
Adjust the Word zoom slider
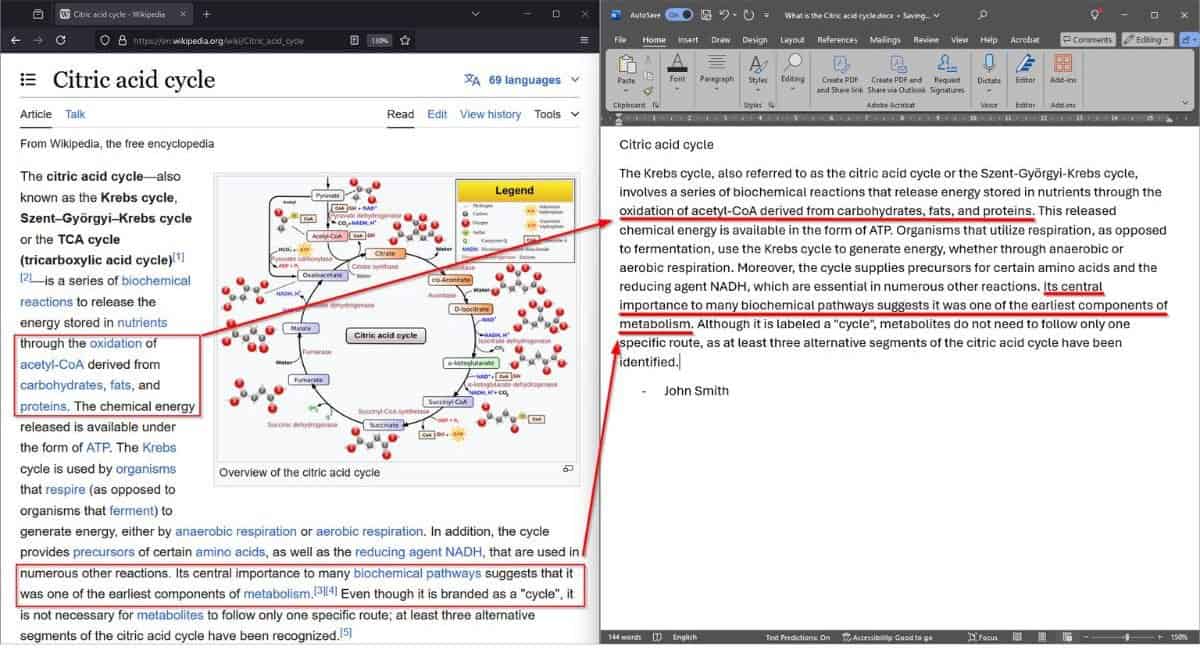[x=1126, y=637]
